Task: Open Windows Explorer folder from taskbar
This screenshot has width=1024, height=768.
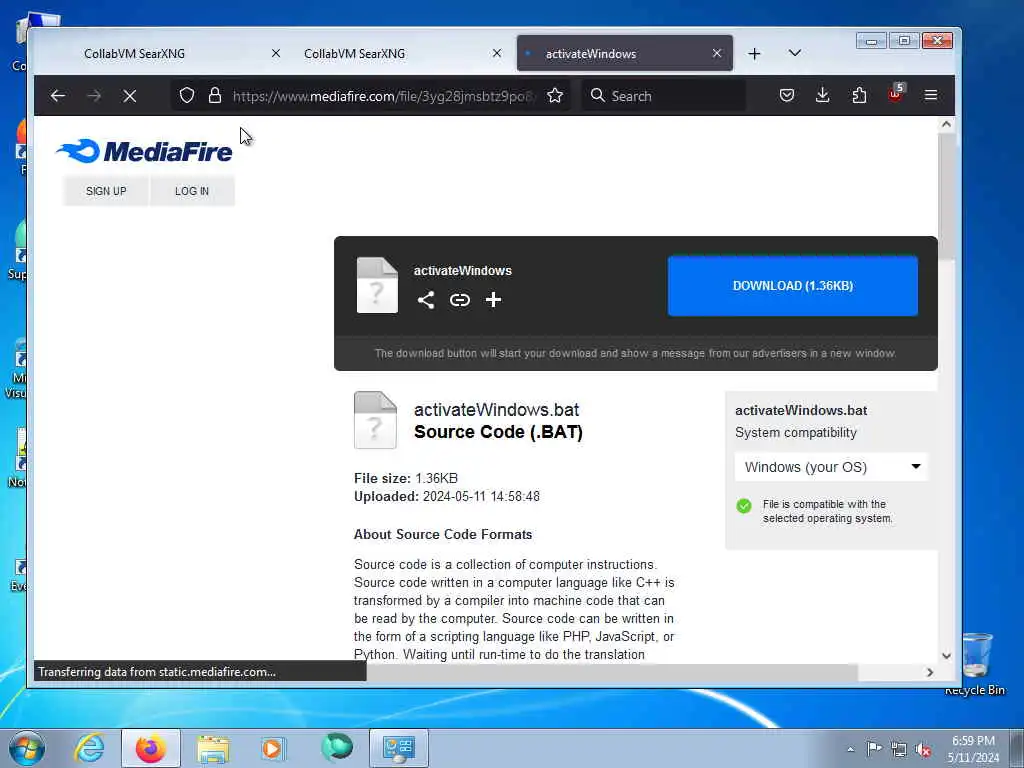Action: pyautogui.click(x=213, y=748)
